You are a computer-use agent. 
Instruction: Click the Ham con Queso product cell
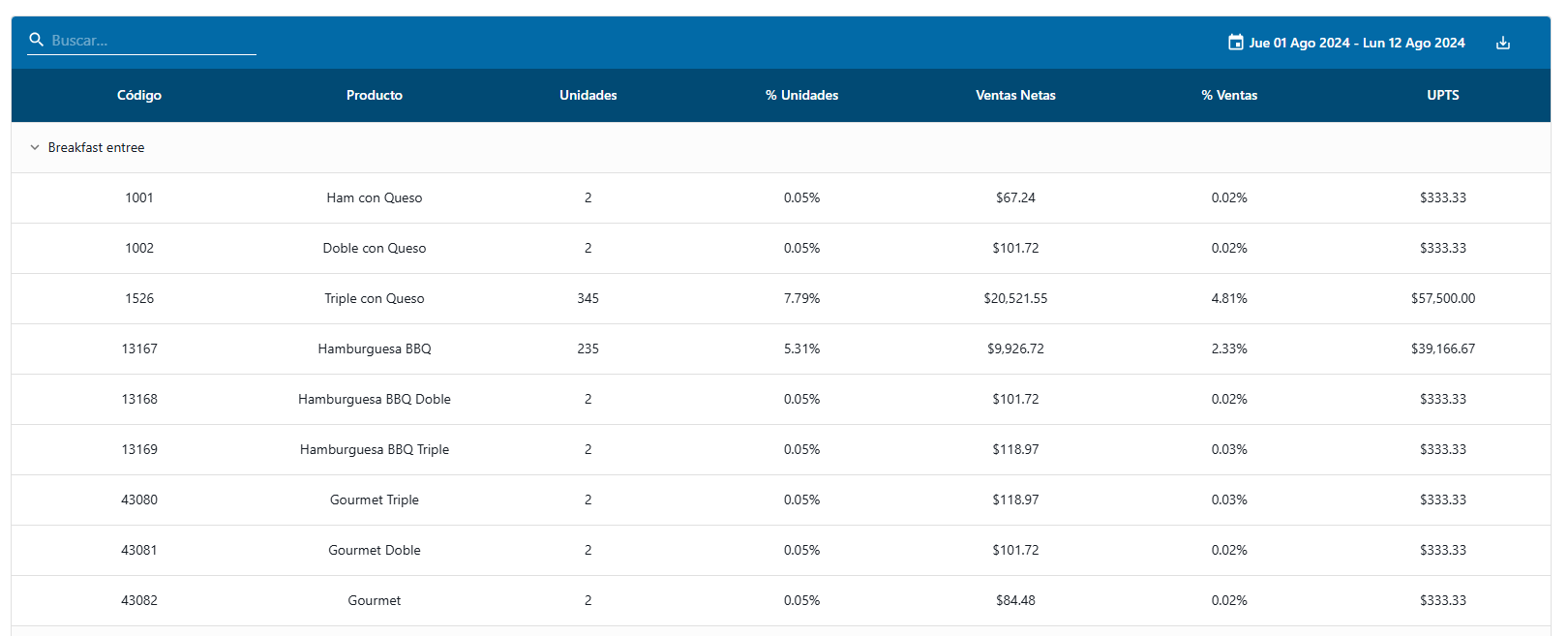click(x=375, y=197)
